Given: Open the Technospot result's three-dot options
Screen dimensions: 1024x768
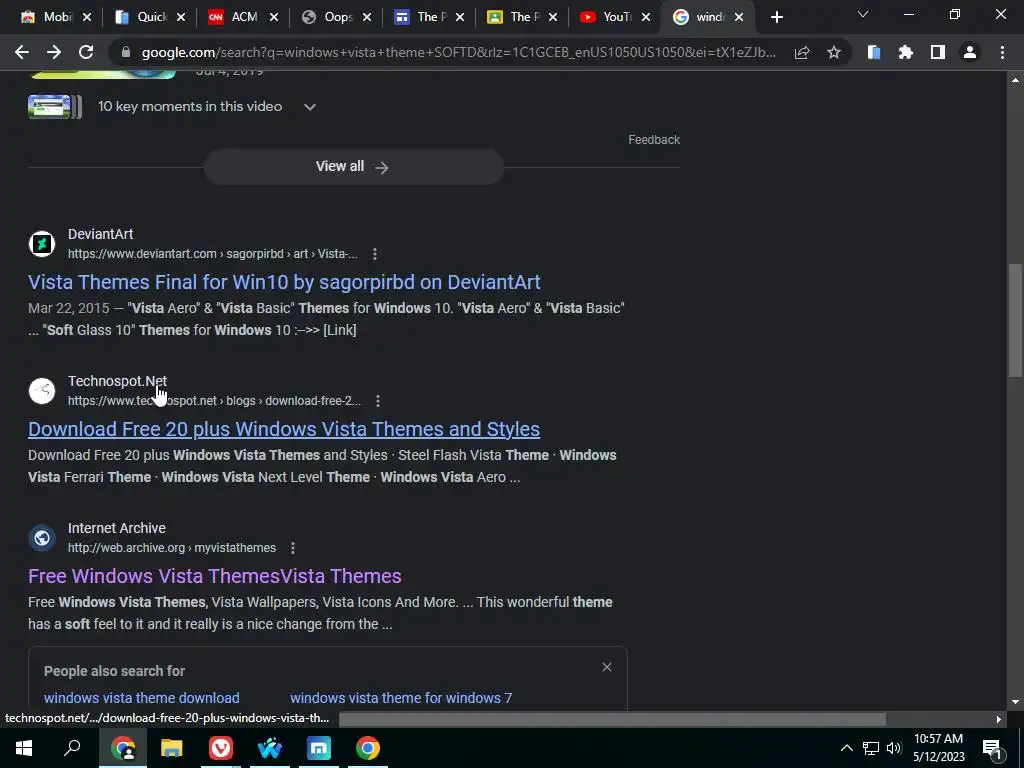Looking at the screenshot, I should [377, 401].
